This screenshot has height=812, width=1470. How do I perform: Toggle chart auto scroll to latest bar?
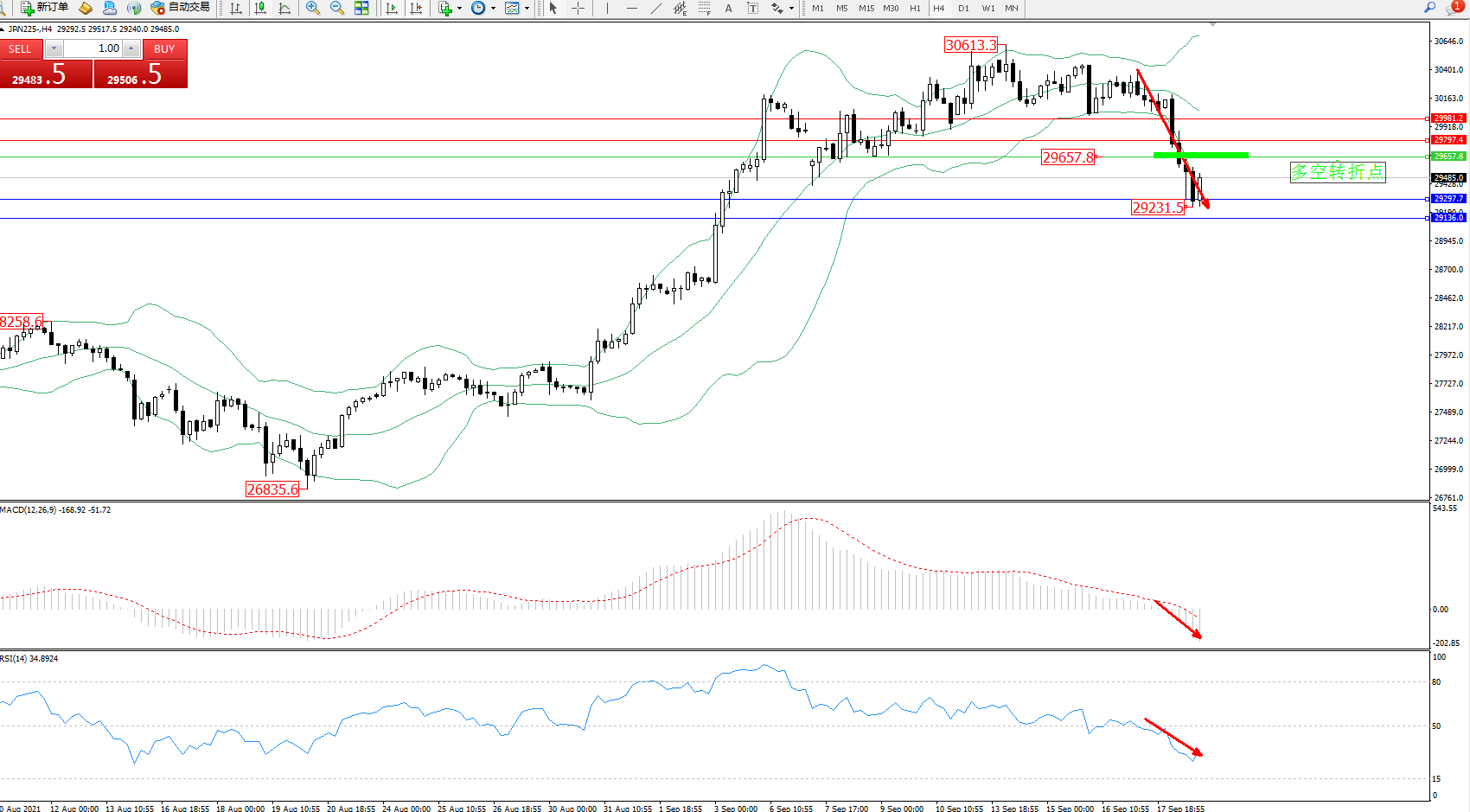click(x=392, y=8)
